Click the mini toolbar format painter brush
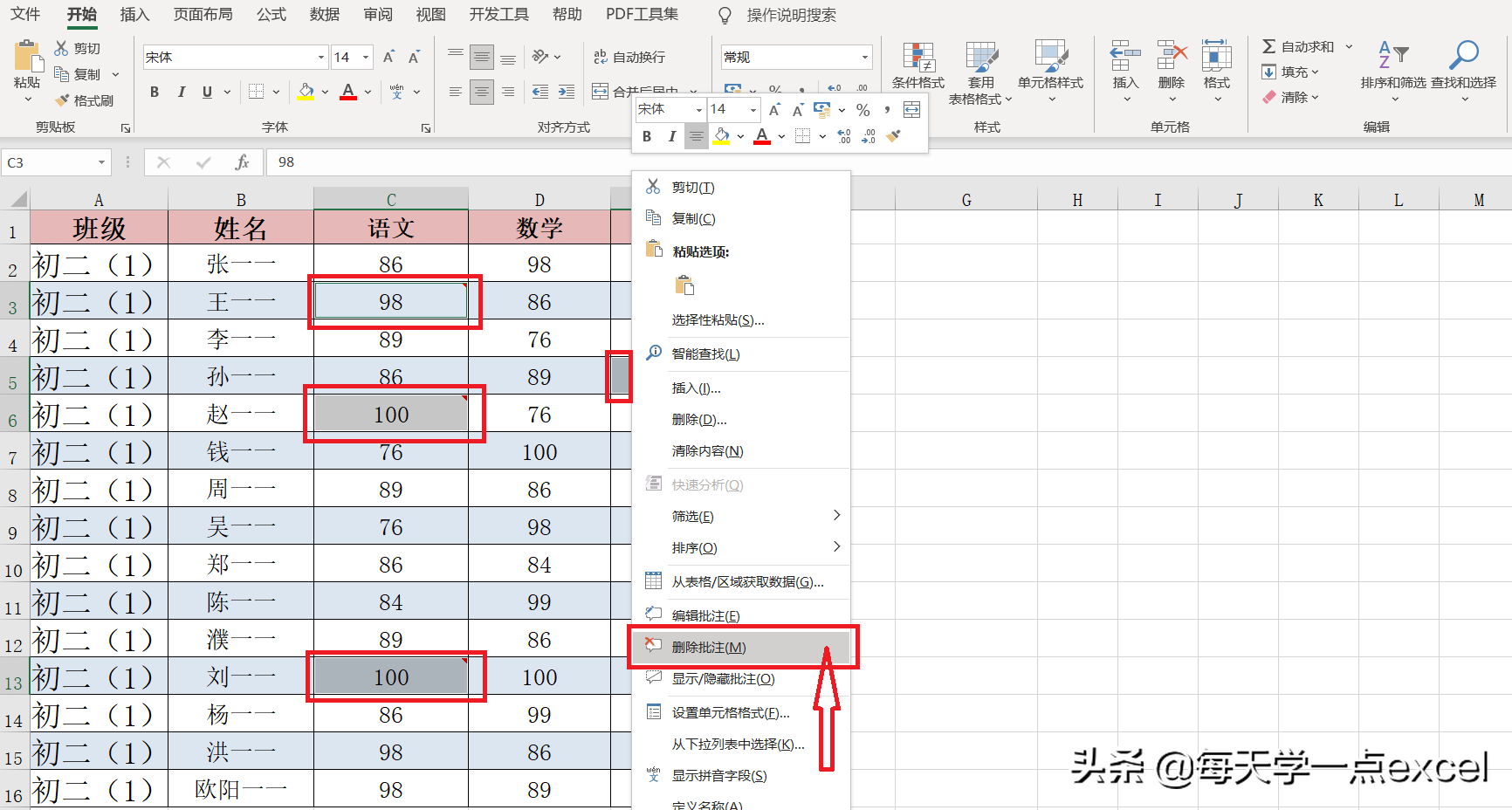1512x810 pixels. pyautogui.click(x=893, y=136)
